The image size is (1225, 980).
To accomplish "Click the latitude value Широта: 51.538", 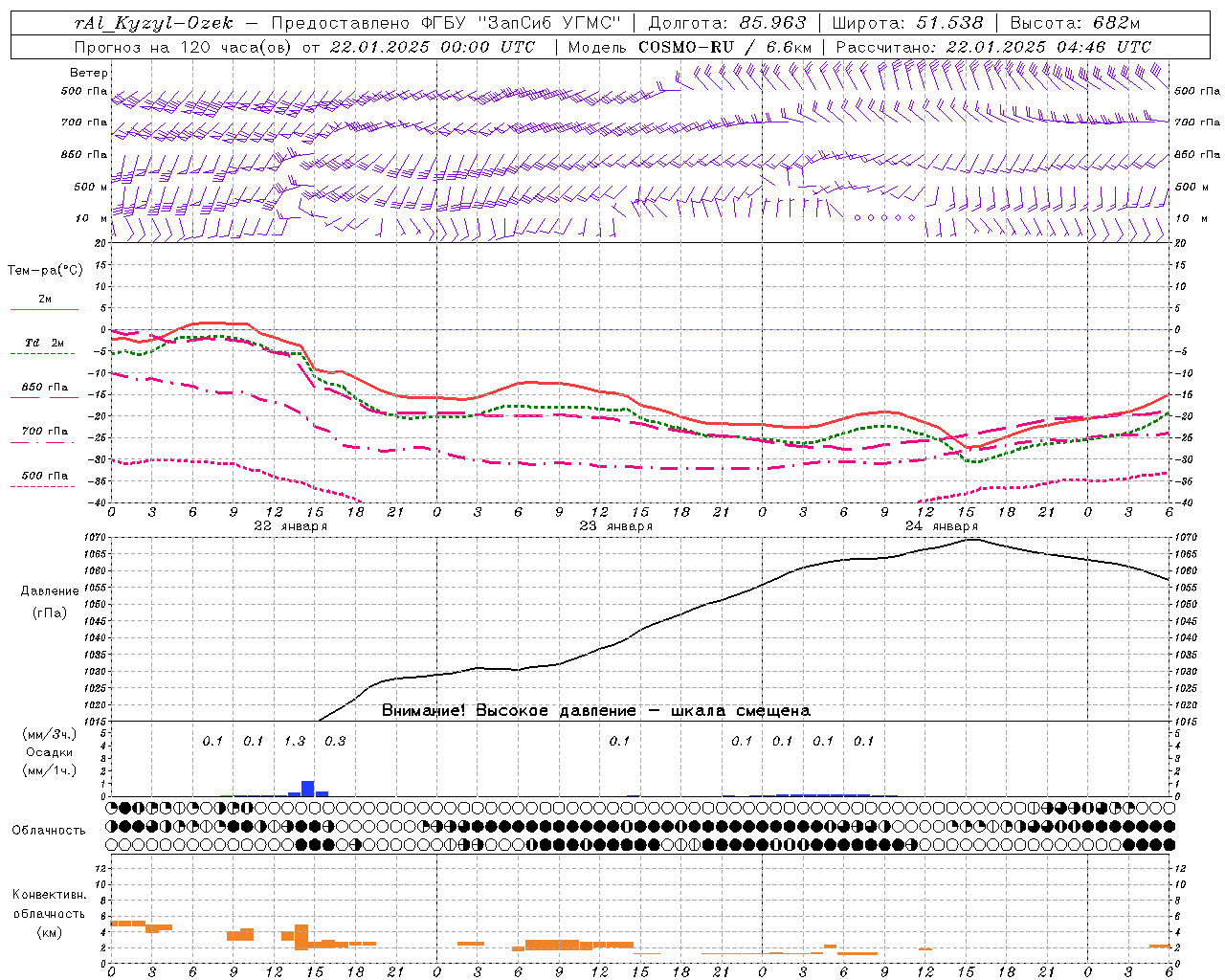I will tap(908, 23).
